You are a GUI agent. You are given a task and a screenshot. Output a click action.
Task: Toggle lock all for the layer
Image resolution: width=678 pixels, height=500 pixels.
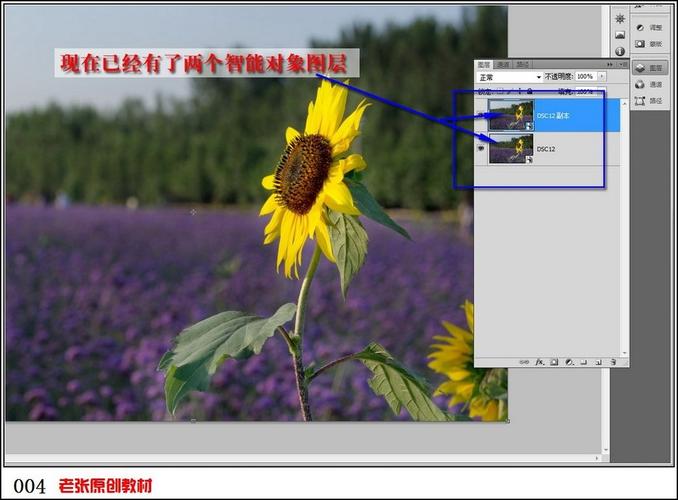click(530, 91)
